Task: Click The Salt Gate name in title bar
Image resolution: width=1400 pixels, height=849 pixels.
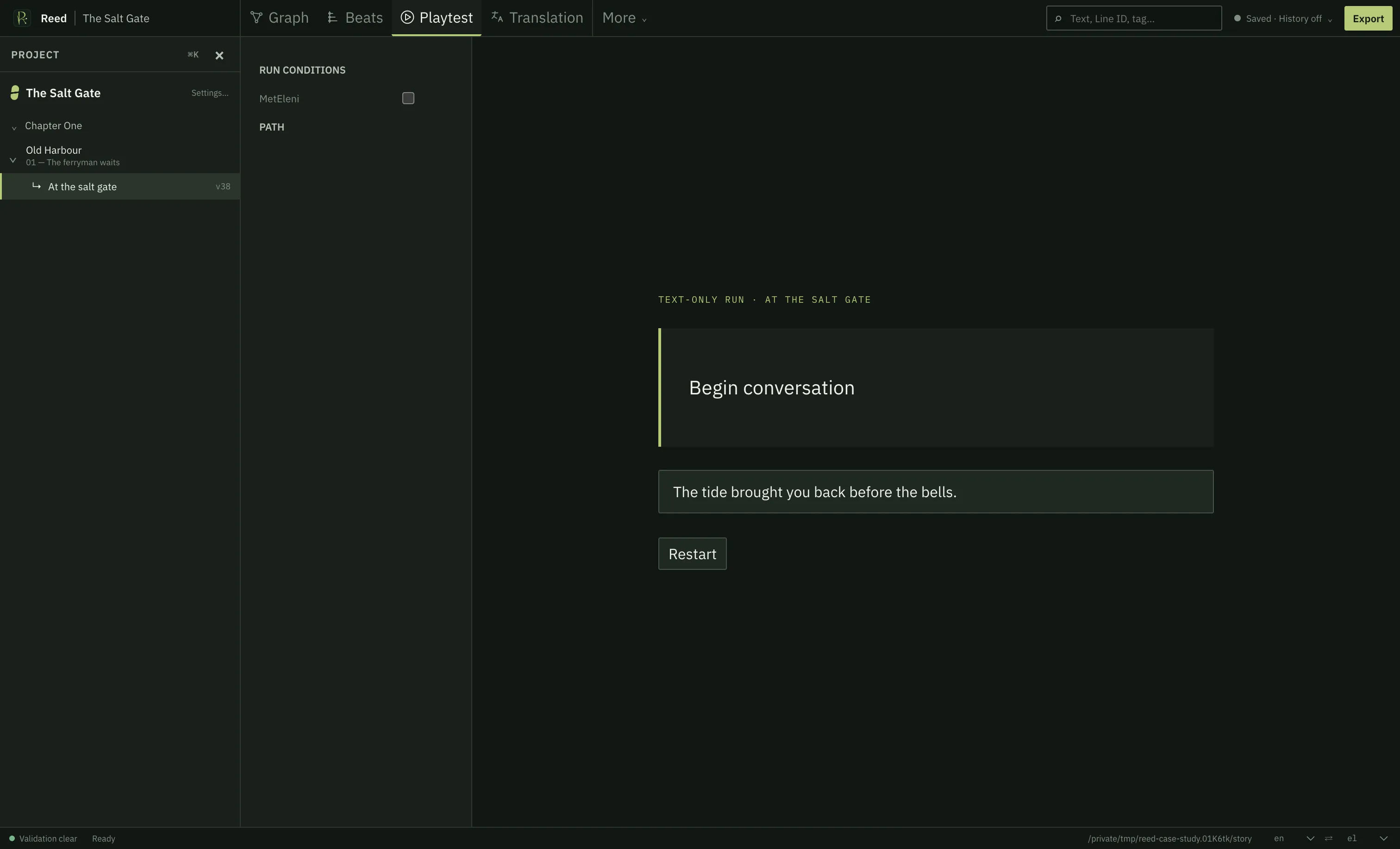Action: [x=116, y=18]
